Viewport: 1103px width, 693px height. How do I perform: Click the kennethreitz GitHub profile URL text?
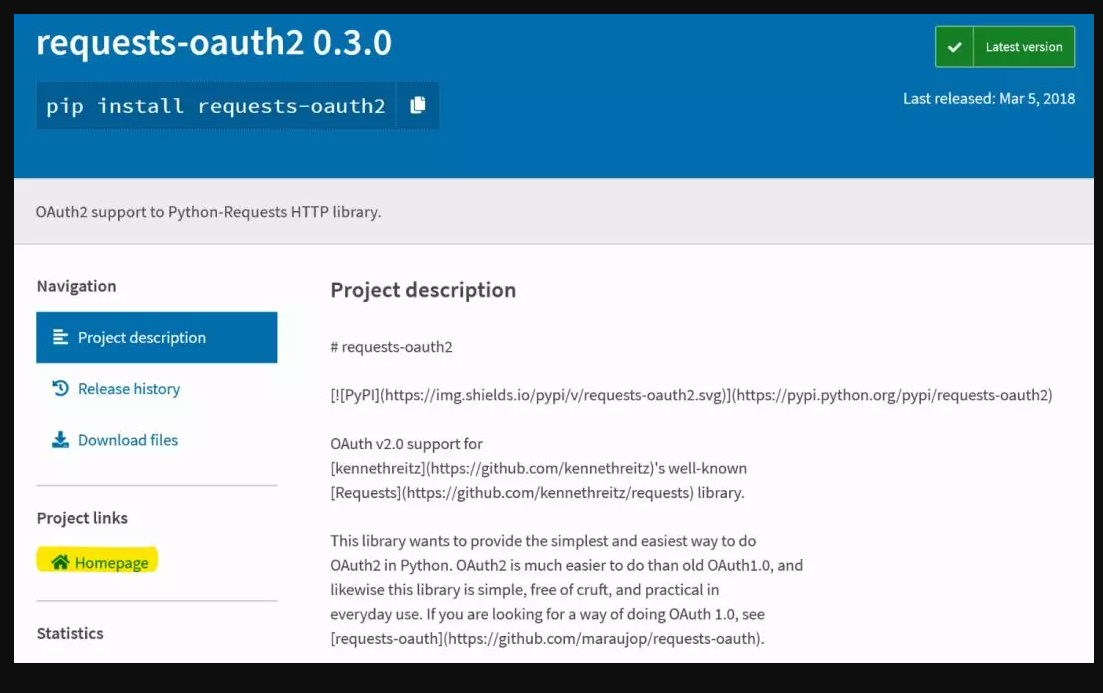tap(539, 469)
